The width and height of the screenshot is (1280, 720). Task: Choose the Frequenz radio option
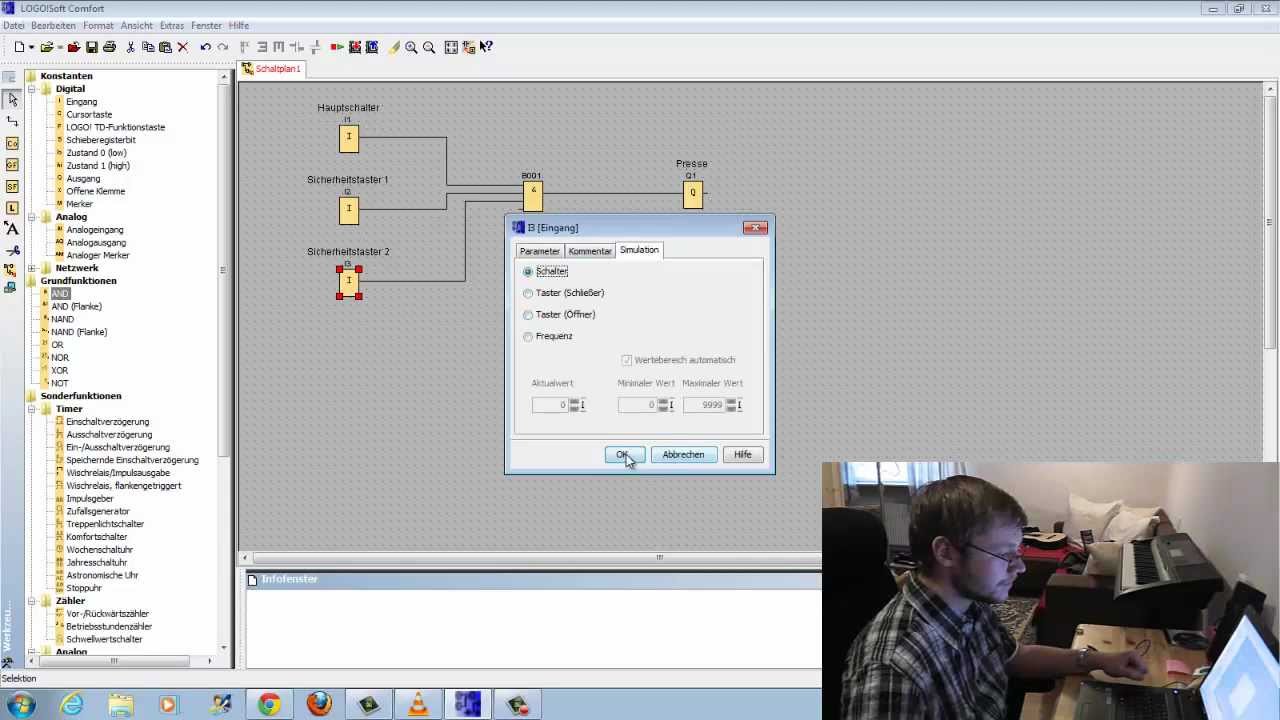point(528,336)
